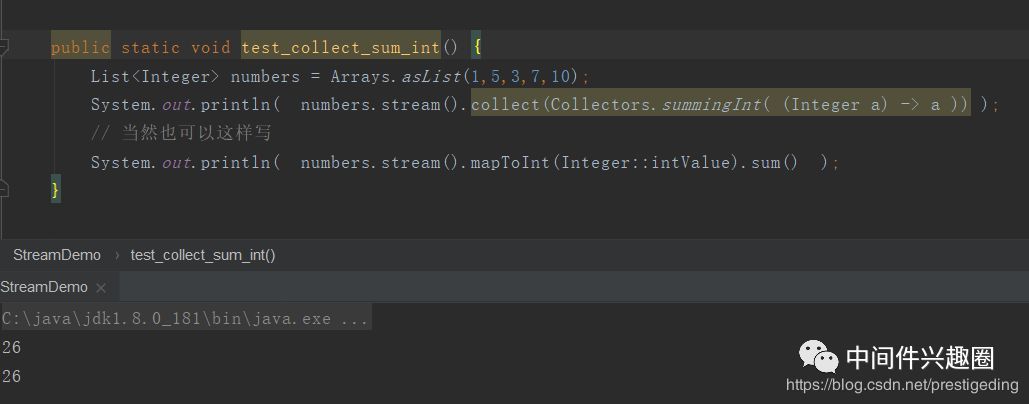Image resolution: width=1029 pixels, height=404 pixels.
Task: Click the sum() call
Action: [774, 163]
